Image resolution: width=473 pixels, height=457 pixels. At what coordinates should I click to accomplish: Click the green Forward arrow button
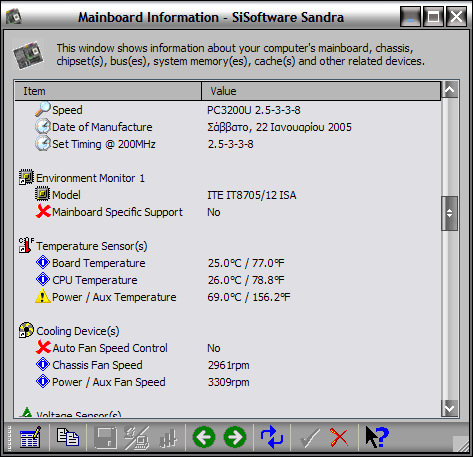(x=235, y=437)
